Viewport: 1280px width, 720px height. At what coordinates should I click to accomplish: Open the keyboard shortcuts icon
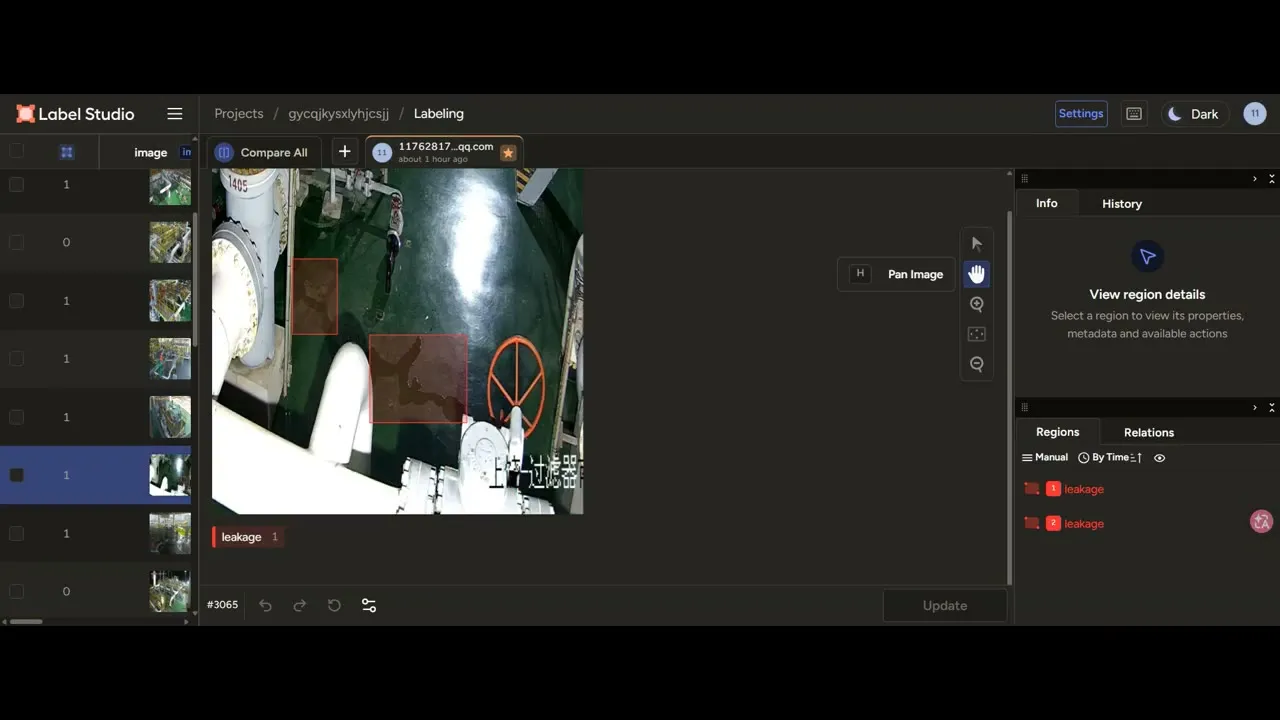click(1134, 114)
